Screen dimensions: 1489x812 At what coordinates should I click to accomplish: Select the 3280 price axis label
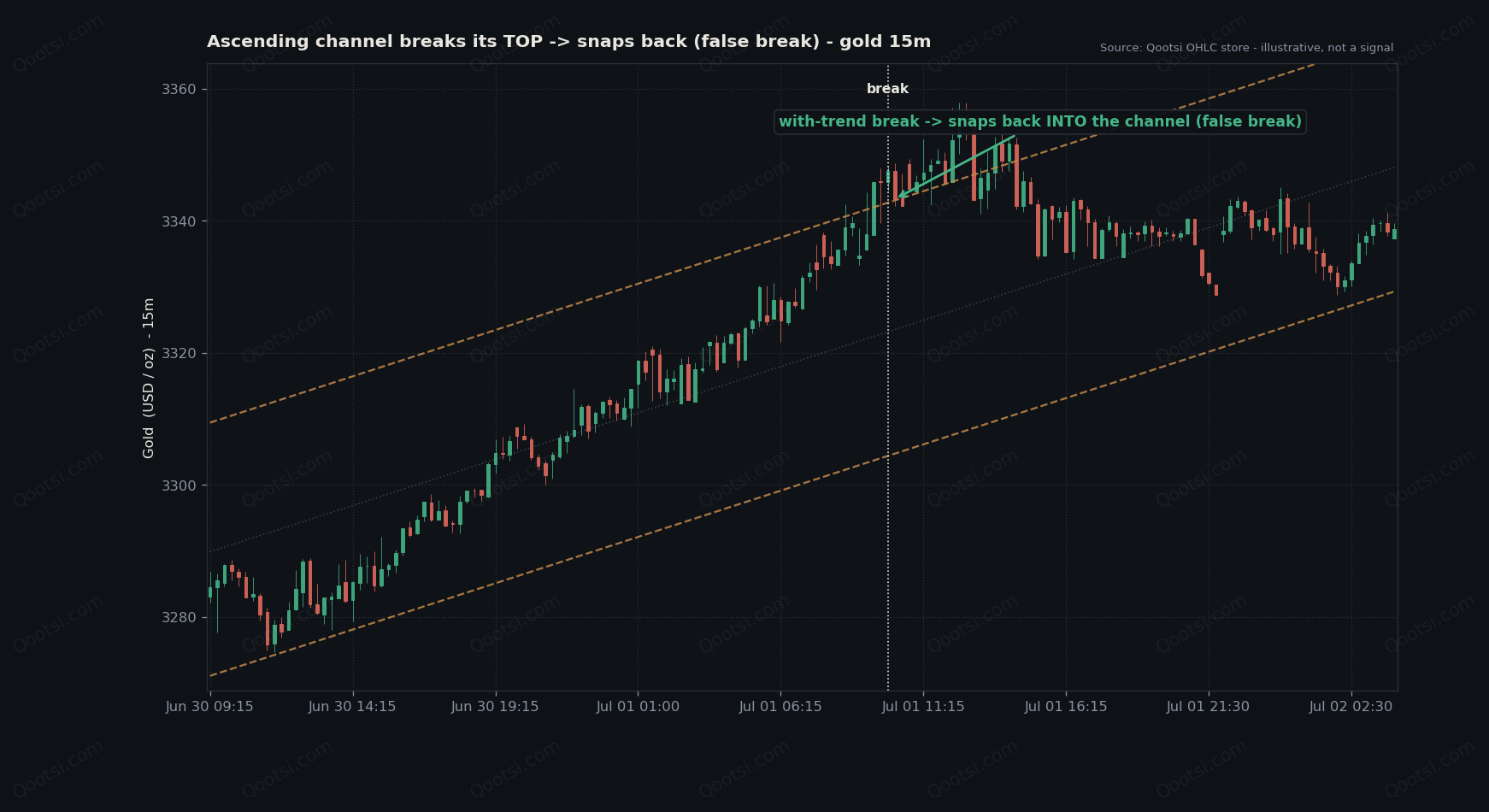coord(179,617)
